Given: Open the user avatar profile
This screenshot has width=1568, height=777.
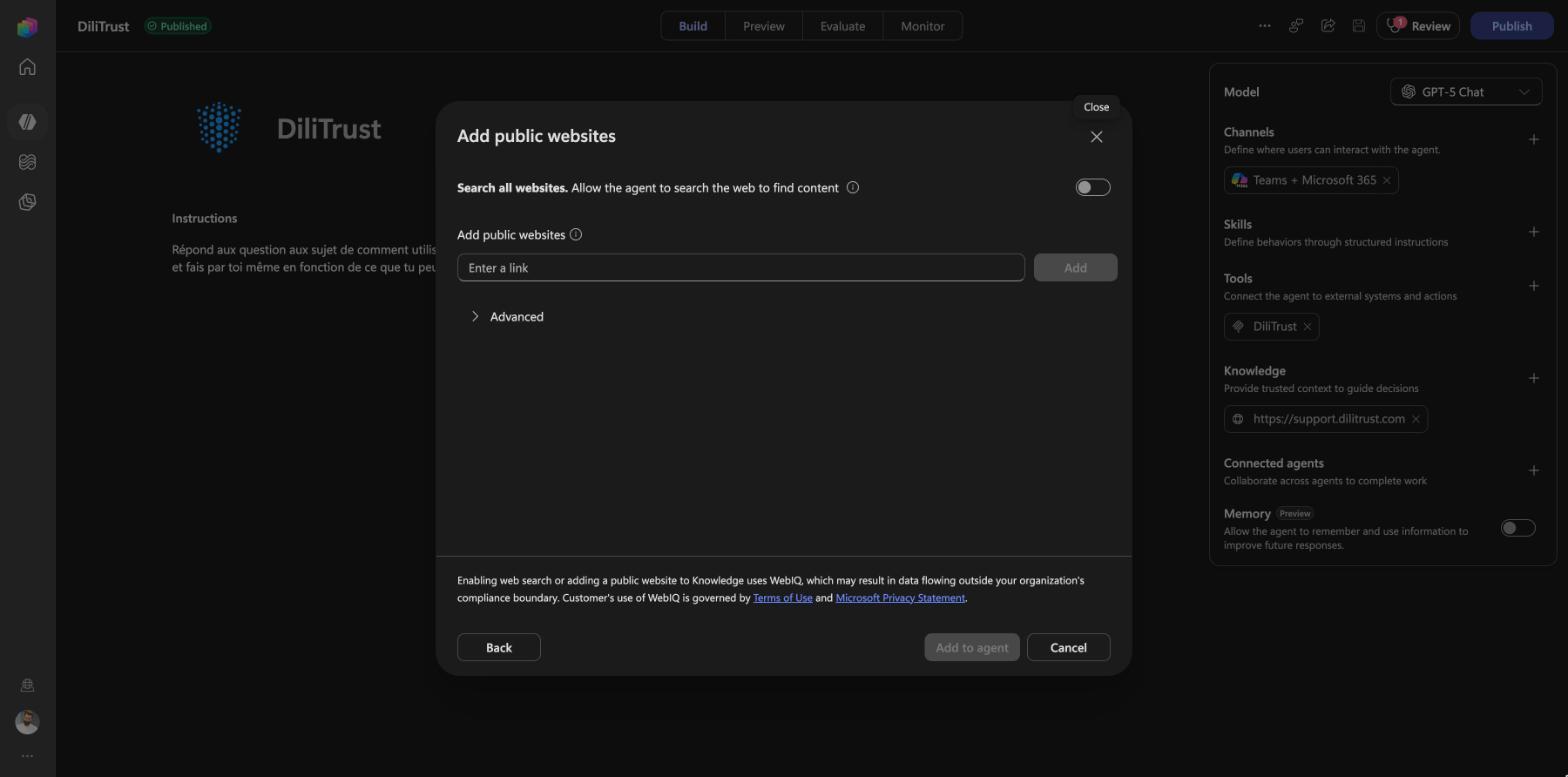Looking at the screenshot, I should [27, 722].
